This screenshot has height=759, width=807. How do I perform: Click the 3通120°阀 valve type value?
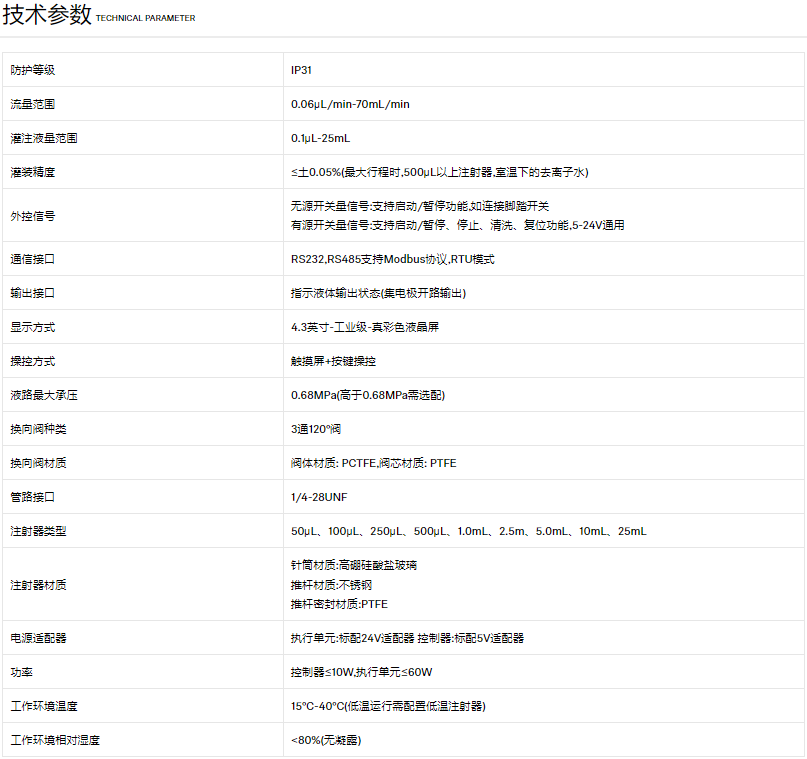(x=318, y=429)
